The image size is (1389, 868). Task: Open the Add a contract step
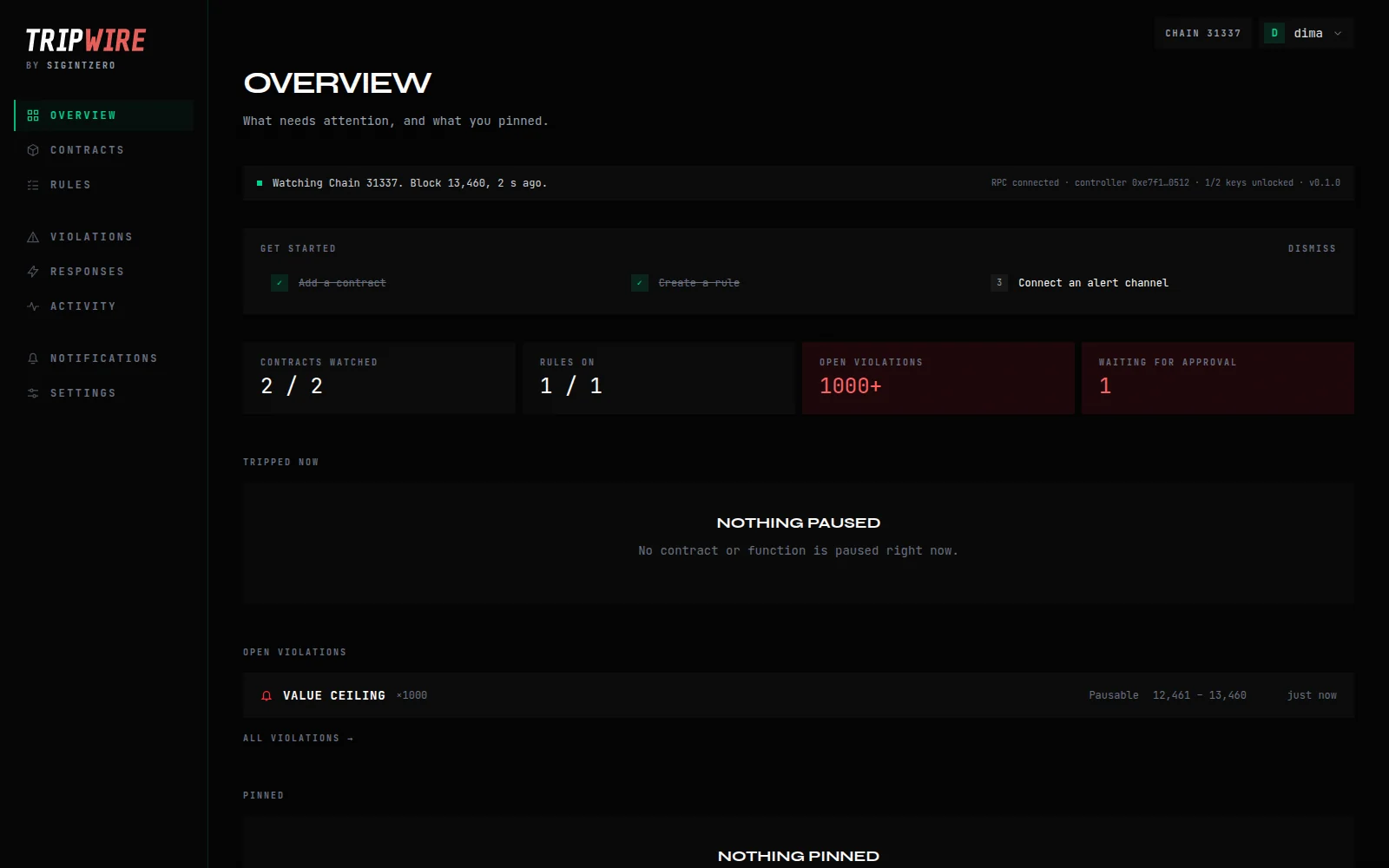coord(342,283)
